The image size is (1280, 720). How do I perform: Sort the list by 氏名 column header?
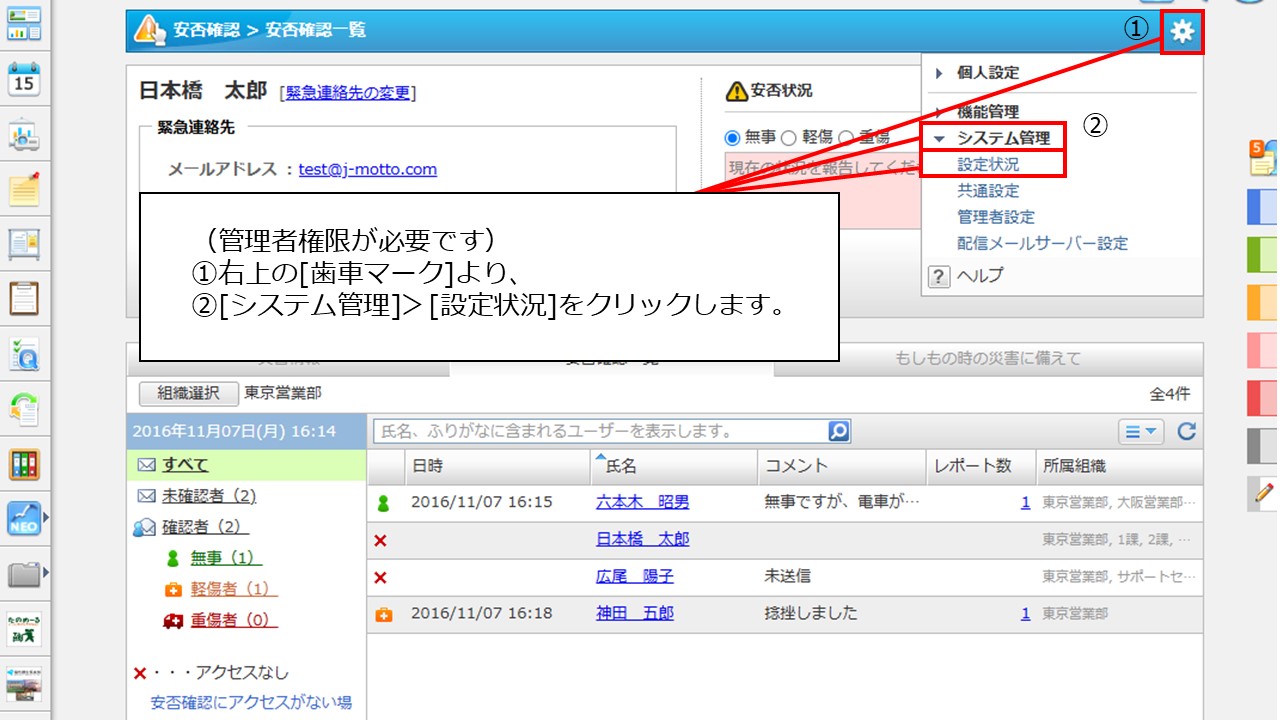(675, 466)
